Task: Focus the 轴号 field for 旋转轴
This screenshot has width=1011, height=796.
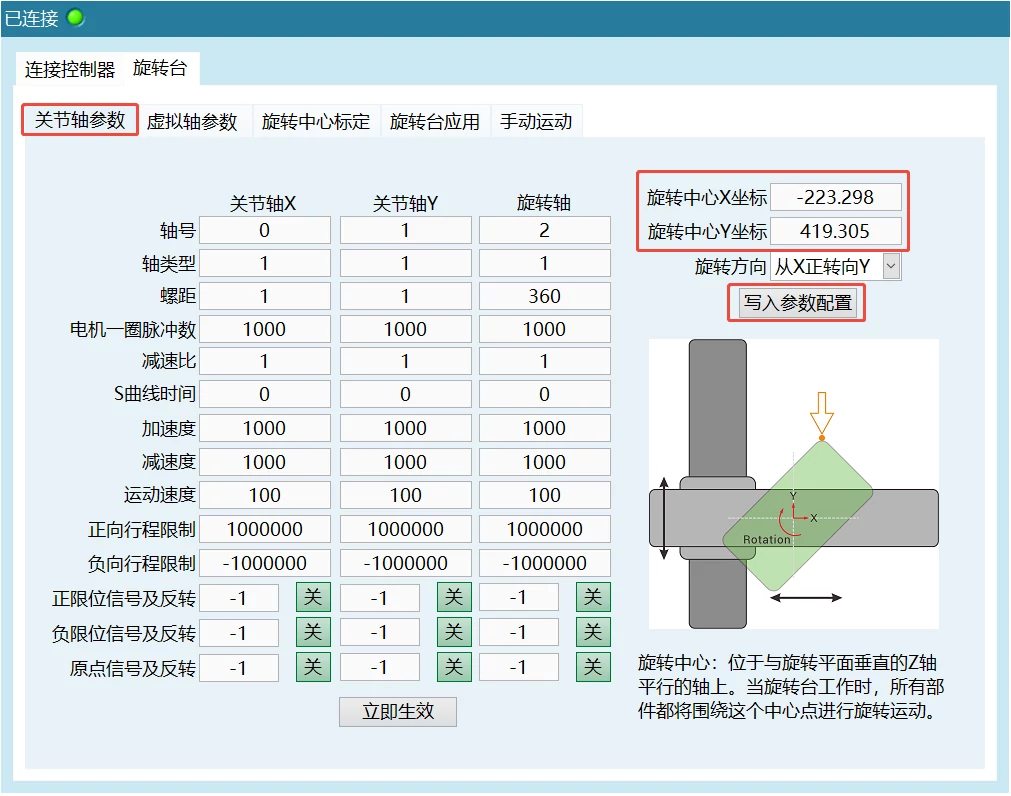Action: pyautogui.click(x=545, y=230)
